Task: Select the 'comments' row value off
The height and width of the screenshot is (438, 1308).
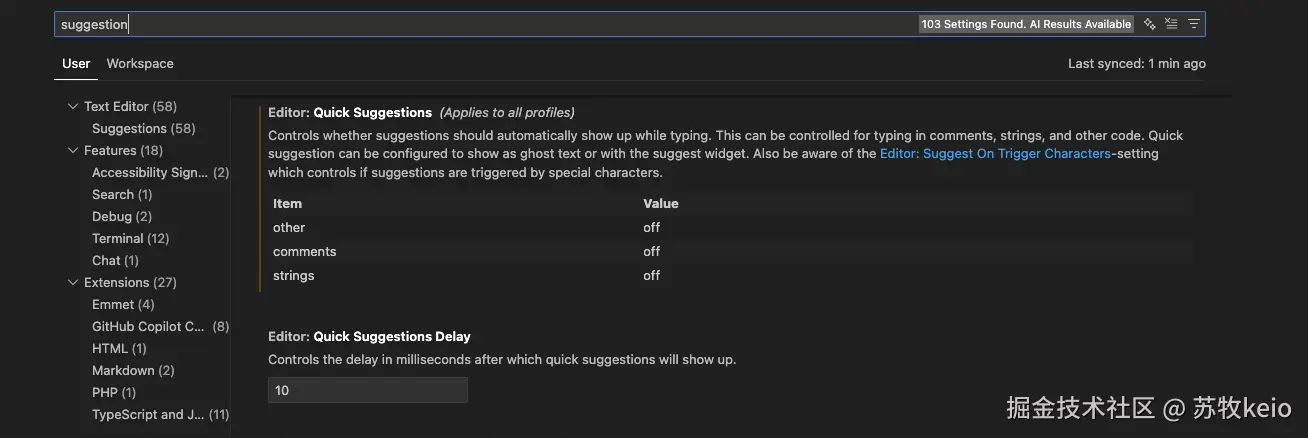Action: click(652, 251)
